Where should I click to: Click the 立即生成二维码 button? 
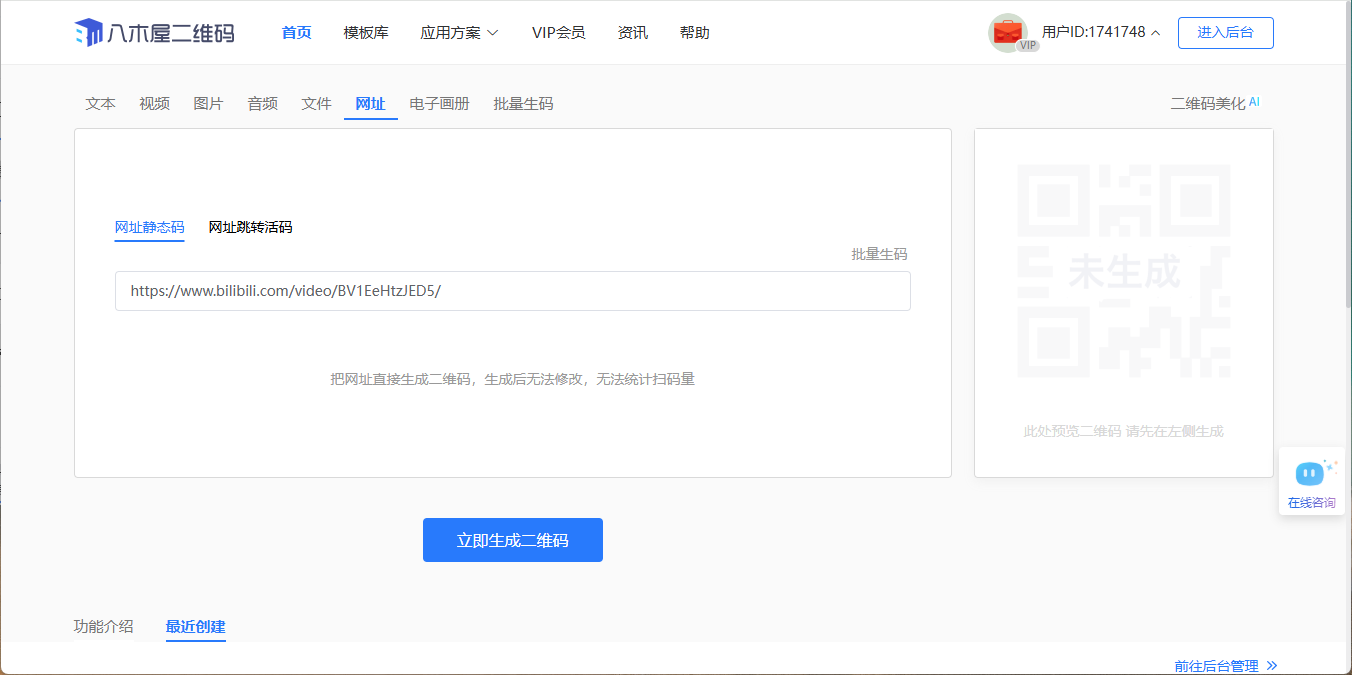(512, 540)
